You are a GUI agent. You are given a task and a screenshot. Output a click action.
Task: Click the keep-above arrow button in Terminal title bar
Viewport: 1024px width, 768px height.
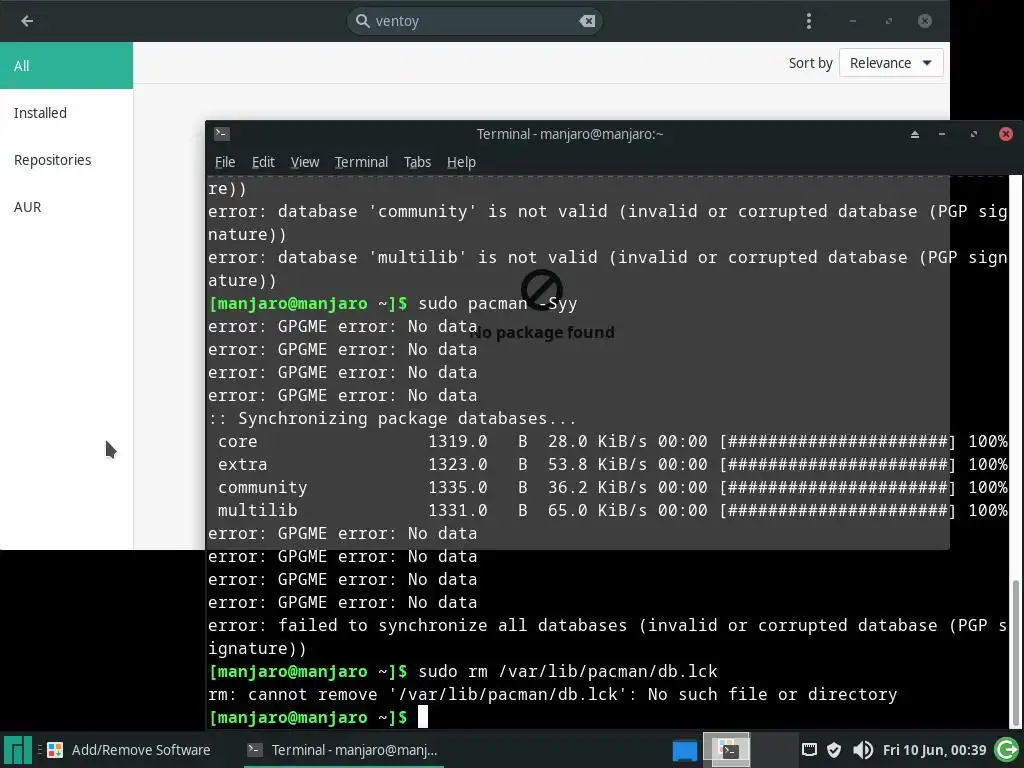click(915, 134)
